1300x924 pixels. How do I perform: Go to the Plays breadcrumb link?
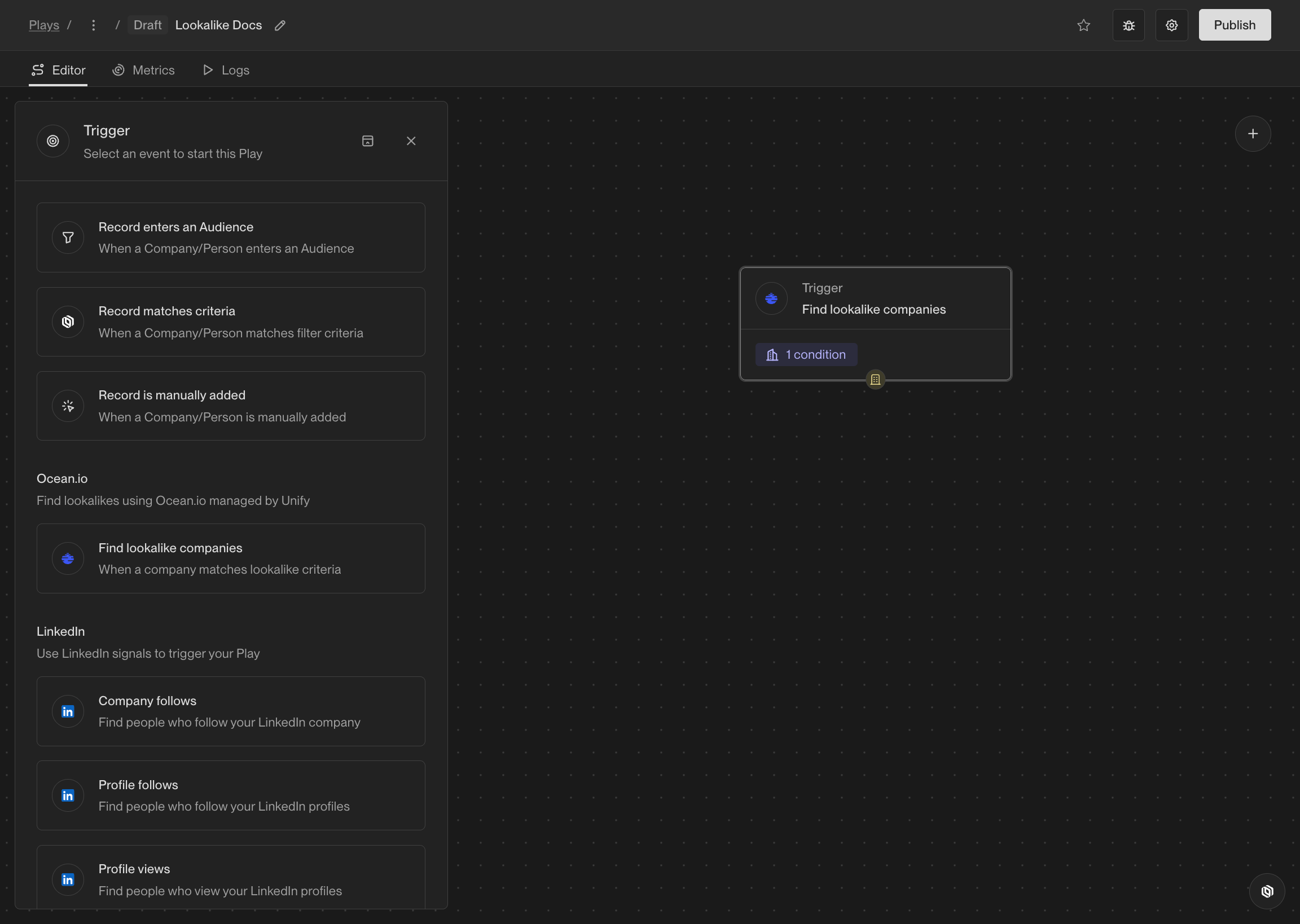(x=44, y=25)
